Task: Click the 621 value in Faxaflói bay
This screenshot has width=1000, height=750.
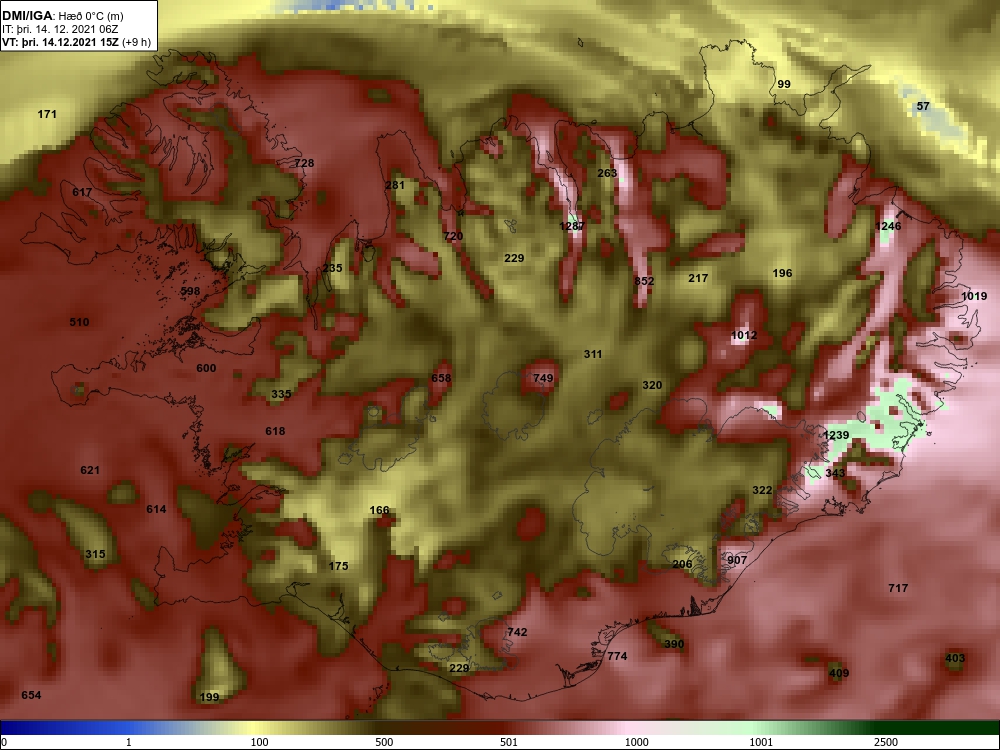Action: pos(90,470)
